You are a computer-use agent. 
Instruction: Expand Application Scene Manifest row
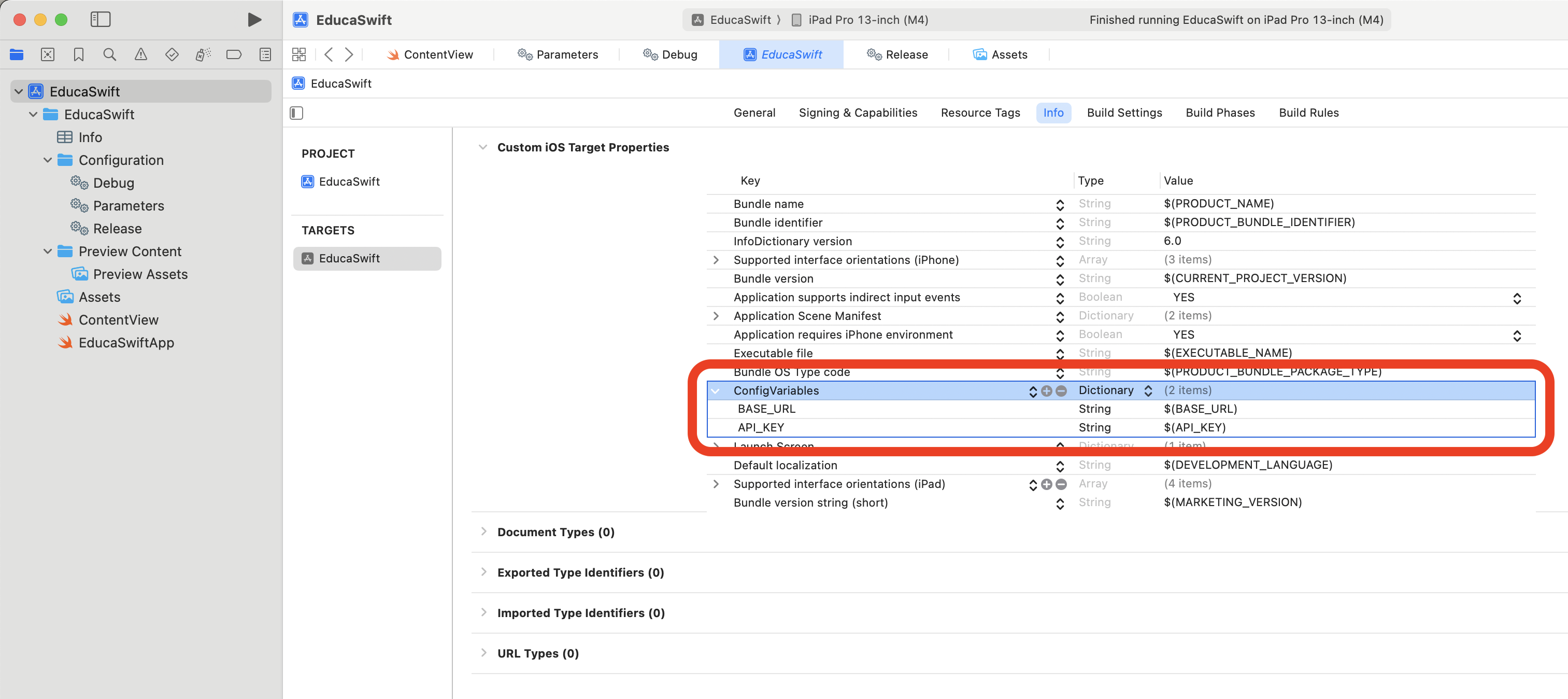tap(716, 316)
